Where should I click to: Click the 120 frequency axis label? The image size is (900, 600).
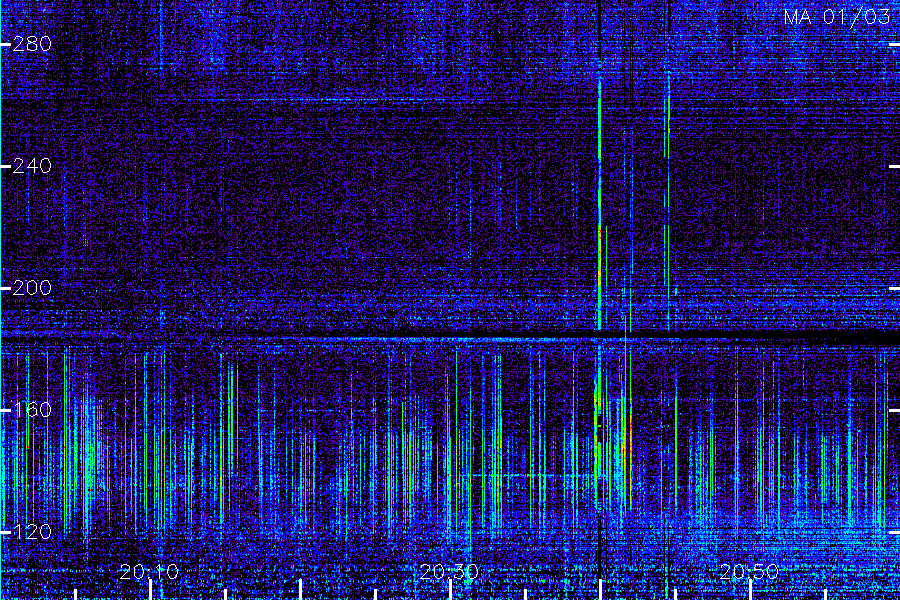point(32,532)
